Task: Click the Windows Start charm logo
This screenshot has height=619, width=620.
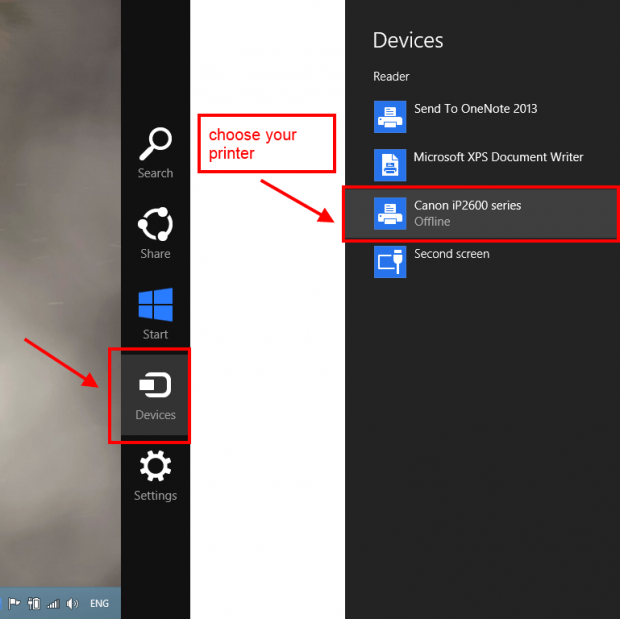Action: tap(155, 304)
